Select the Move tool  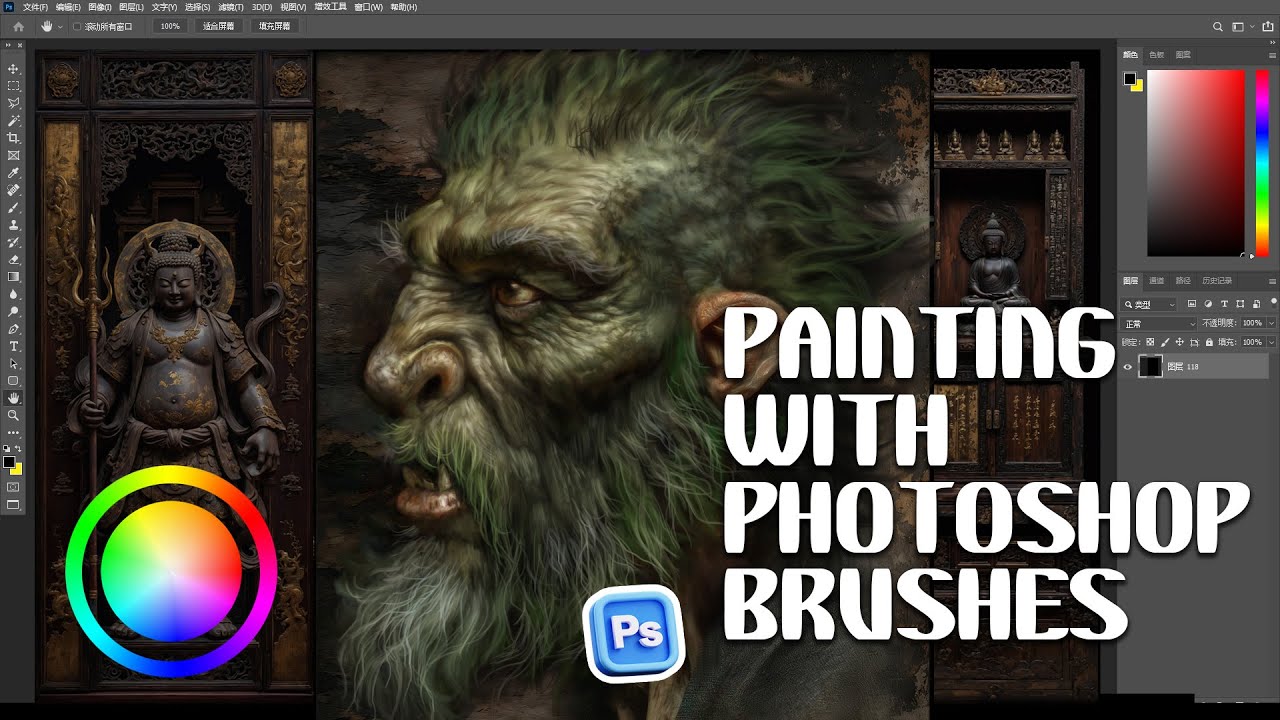click(x=13, y=69)
